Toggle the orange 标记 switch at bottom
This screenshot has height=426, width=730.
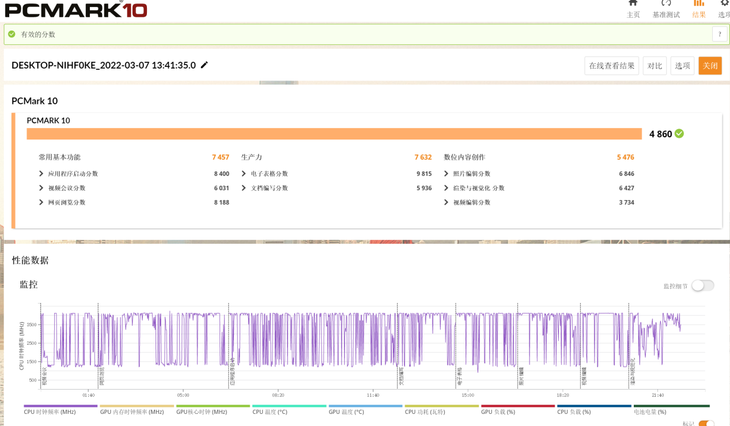pos(706,423)
